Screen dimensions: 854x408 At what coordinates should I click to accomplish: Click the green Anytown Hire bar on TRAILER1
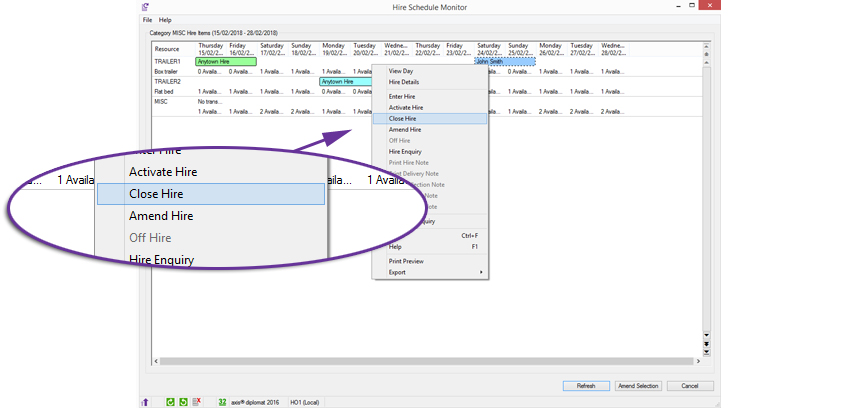(x=226, y=61)
